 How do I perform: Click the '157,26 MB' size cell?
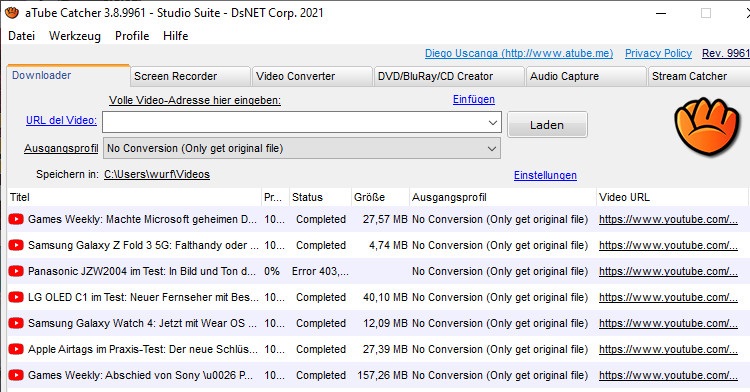pyautogui.click(x=382, y=375)
